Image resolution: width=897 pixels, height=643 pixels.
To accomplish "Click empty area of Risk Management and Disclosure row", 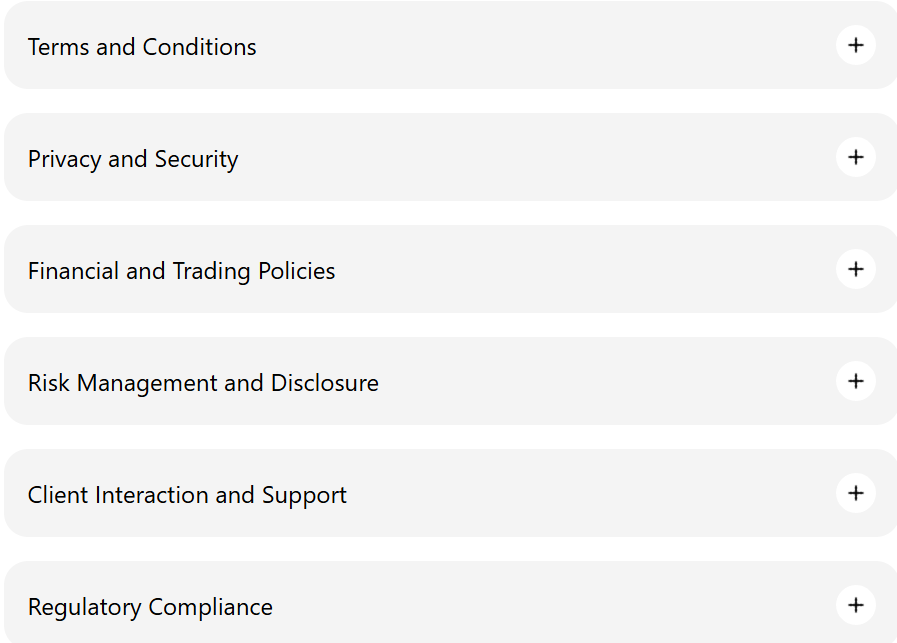I will point(600,383).
